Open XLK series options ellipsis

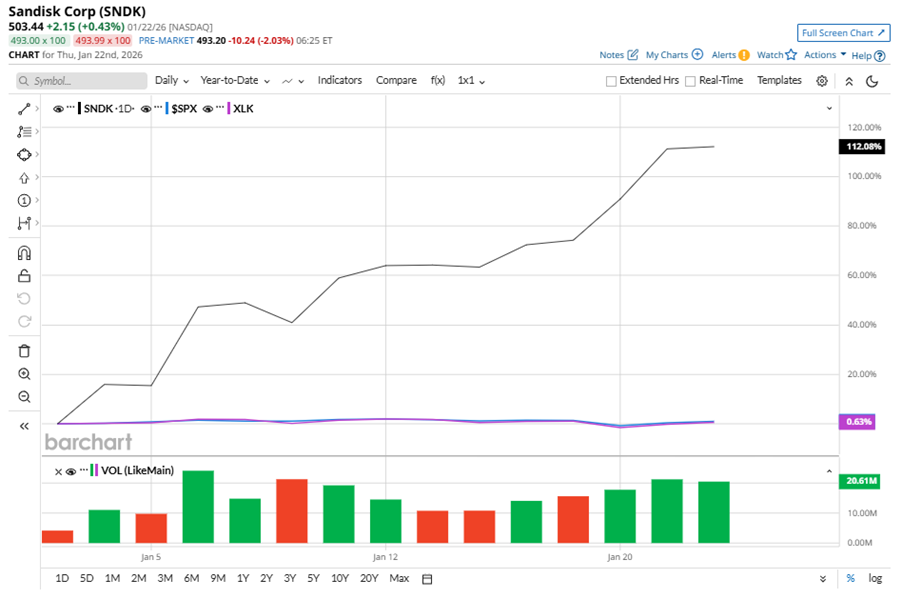point(220,108)
